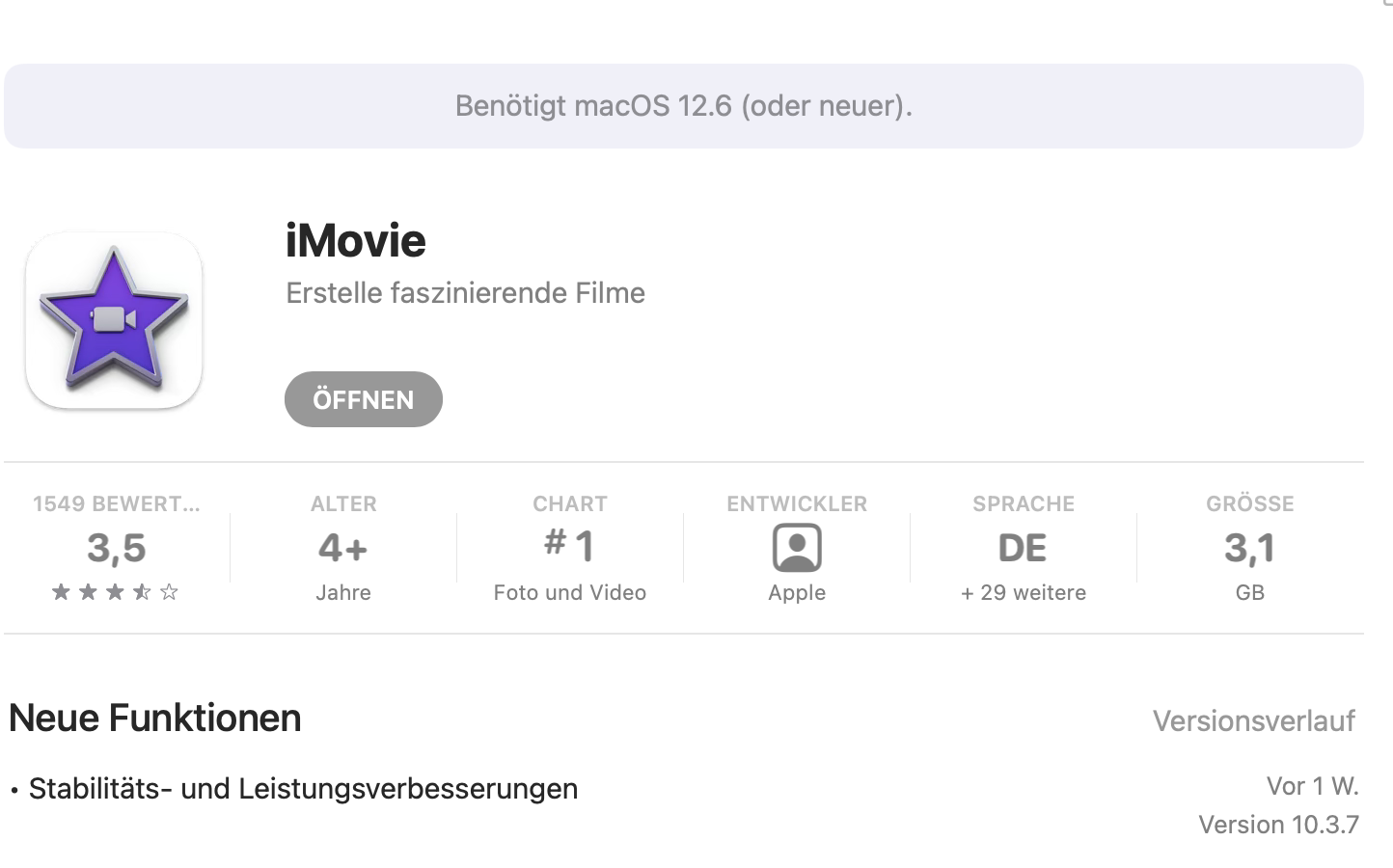
Task: Select the 1549 Bewertungen label
Action: tap(116, 503)
